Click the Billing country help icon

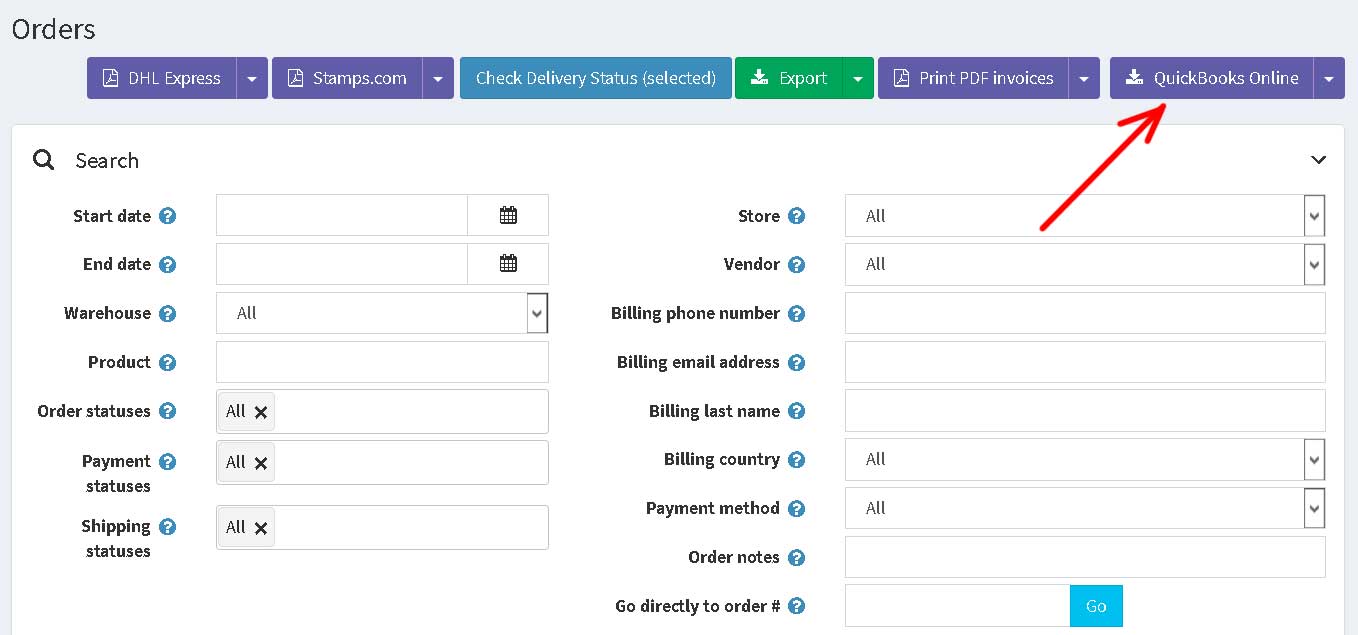point(796,460)
